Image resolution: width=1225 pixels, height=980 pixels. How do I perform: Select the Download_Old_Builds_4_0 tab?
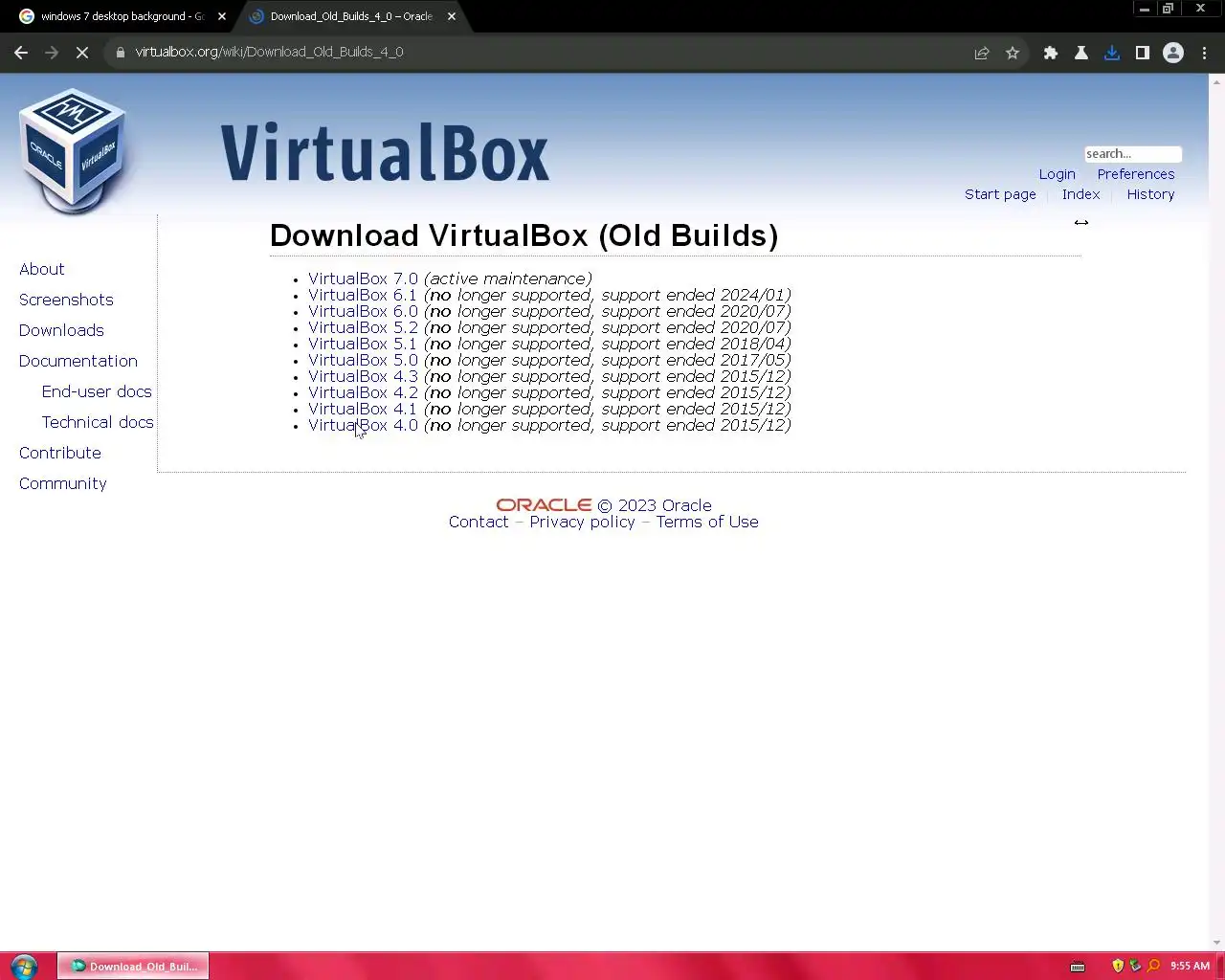(350, 16)
